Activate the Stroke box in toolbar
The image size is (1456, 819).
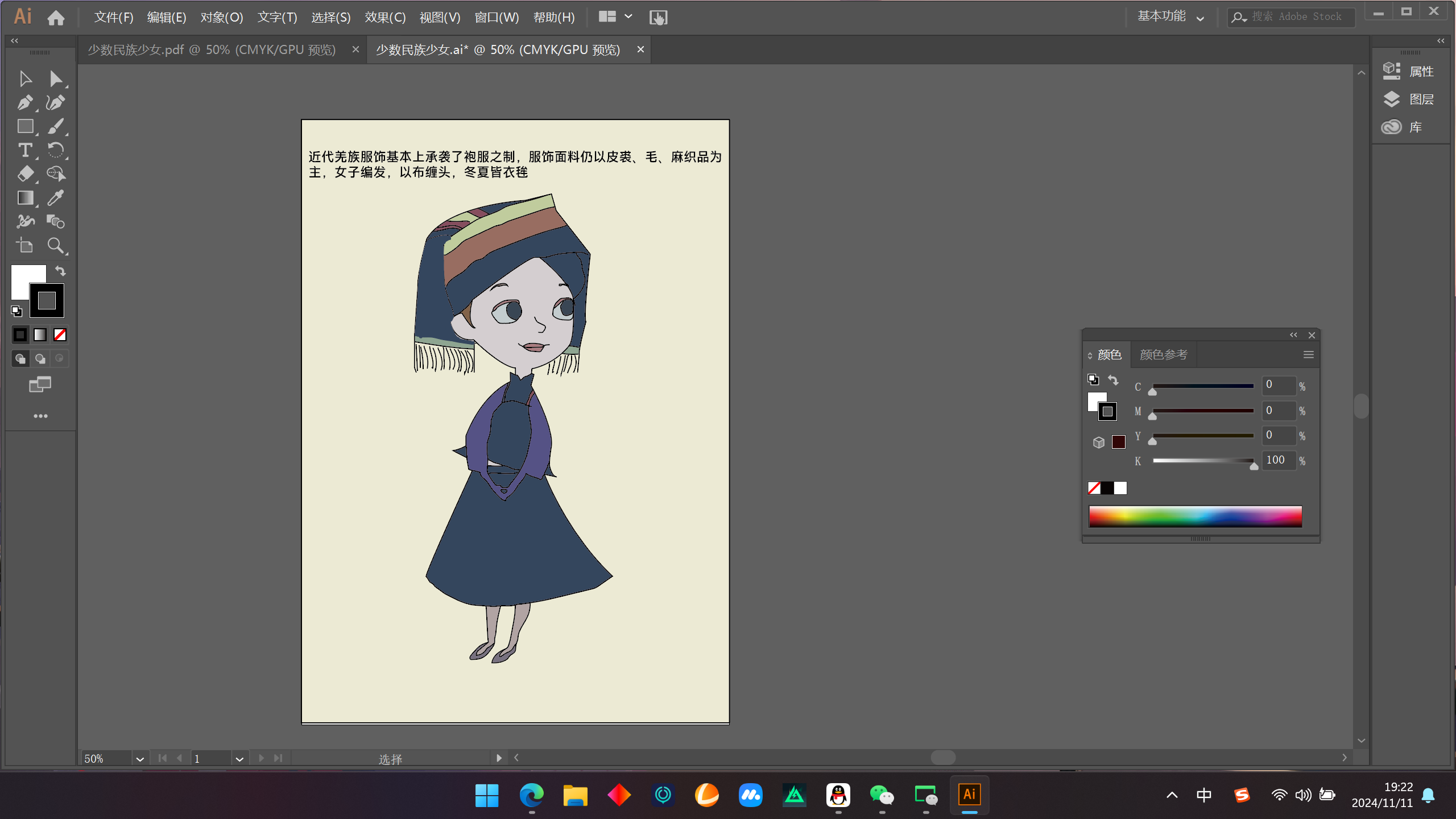pyautogui.click(x=47, y=300)
